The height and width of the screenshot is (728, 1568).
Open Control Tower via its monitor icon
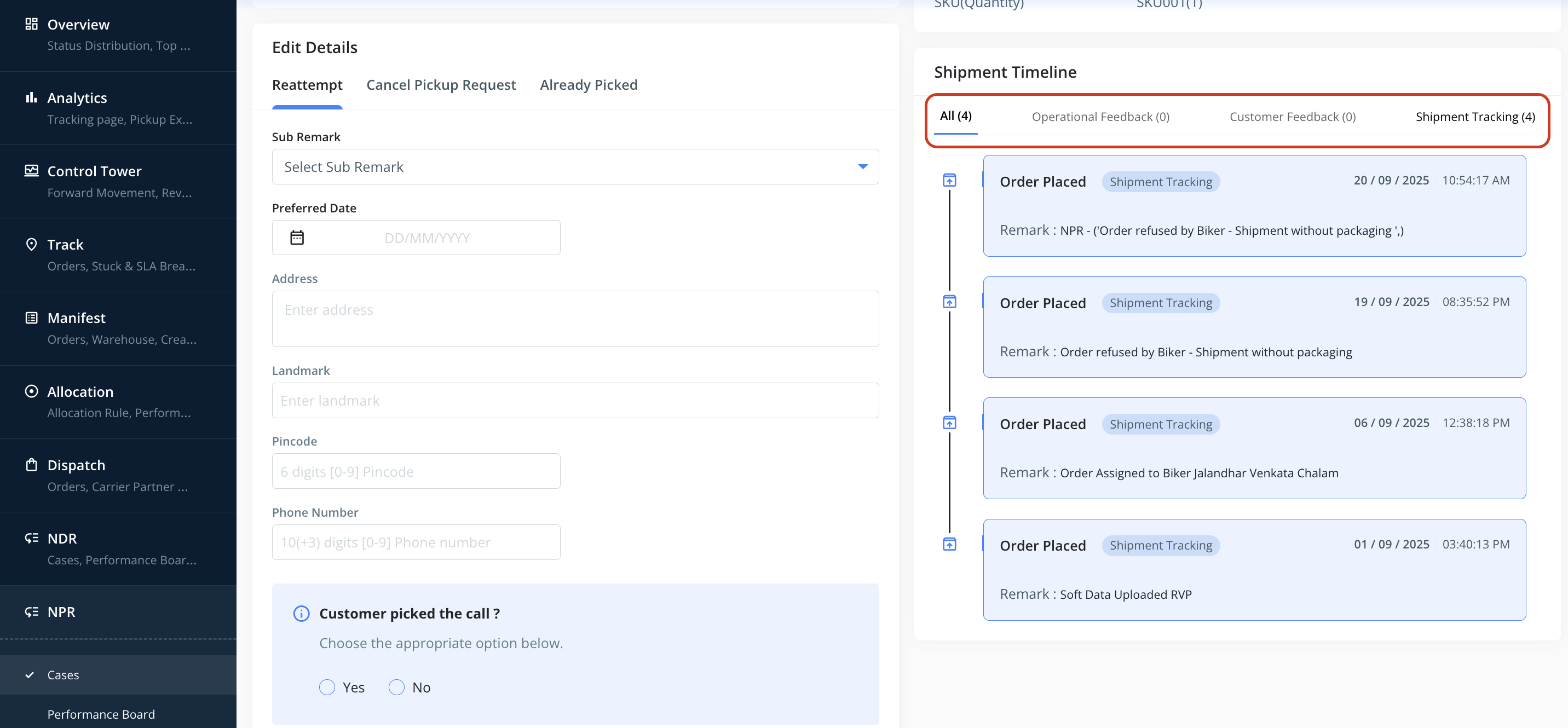31,170
